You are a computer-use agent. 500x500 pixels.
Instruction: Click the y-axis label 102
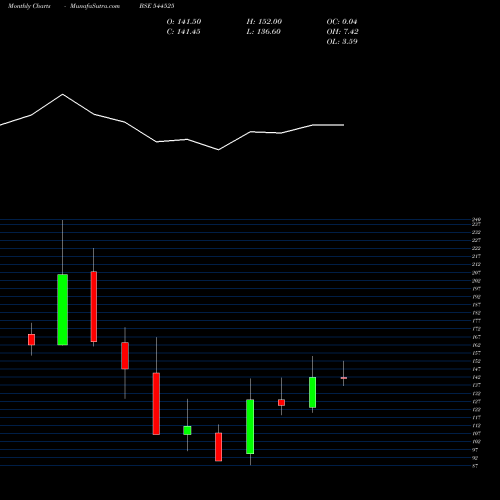(476, 442)
